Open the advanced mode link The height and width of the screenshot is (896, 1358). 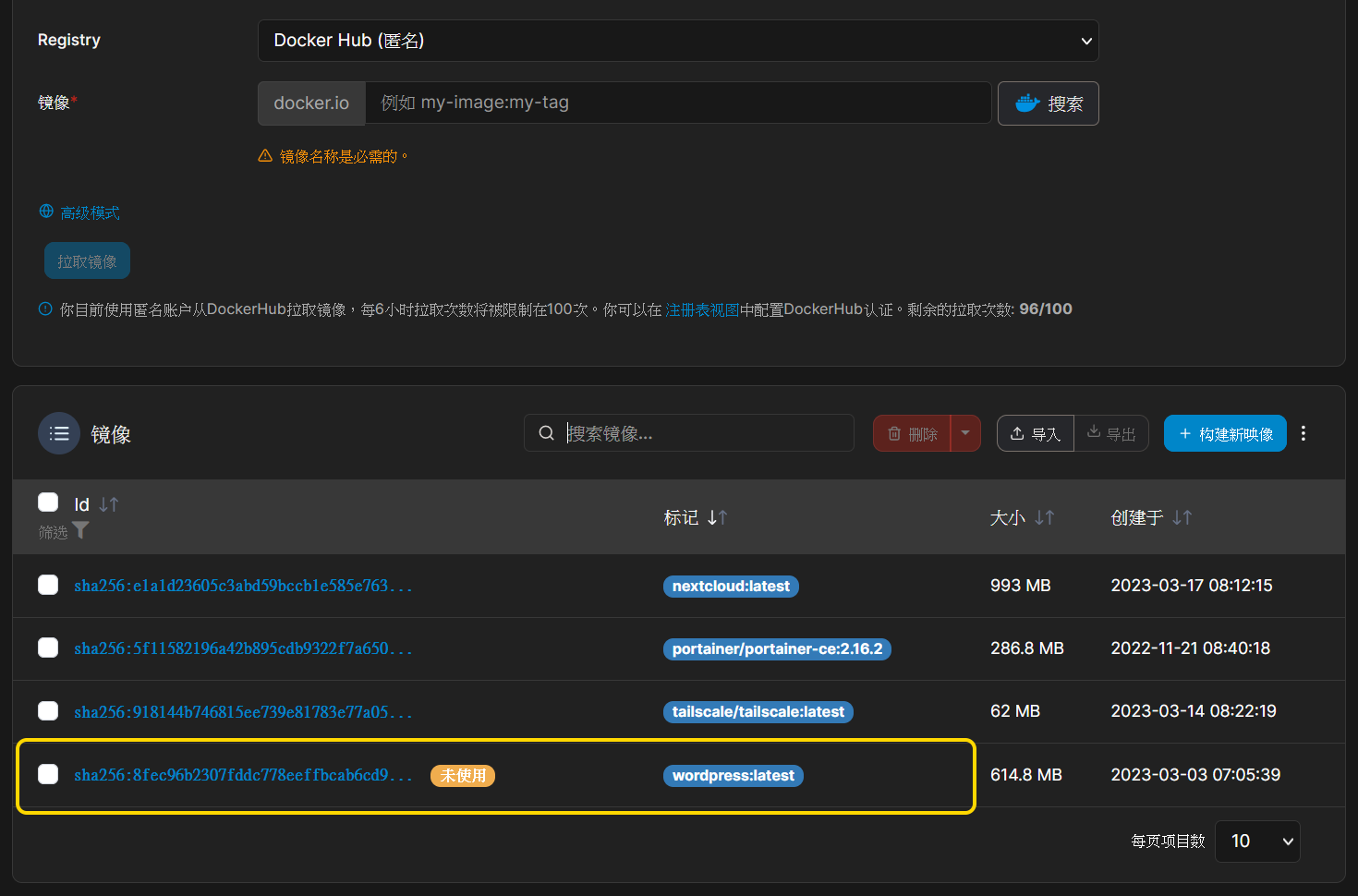(90, 212)
